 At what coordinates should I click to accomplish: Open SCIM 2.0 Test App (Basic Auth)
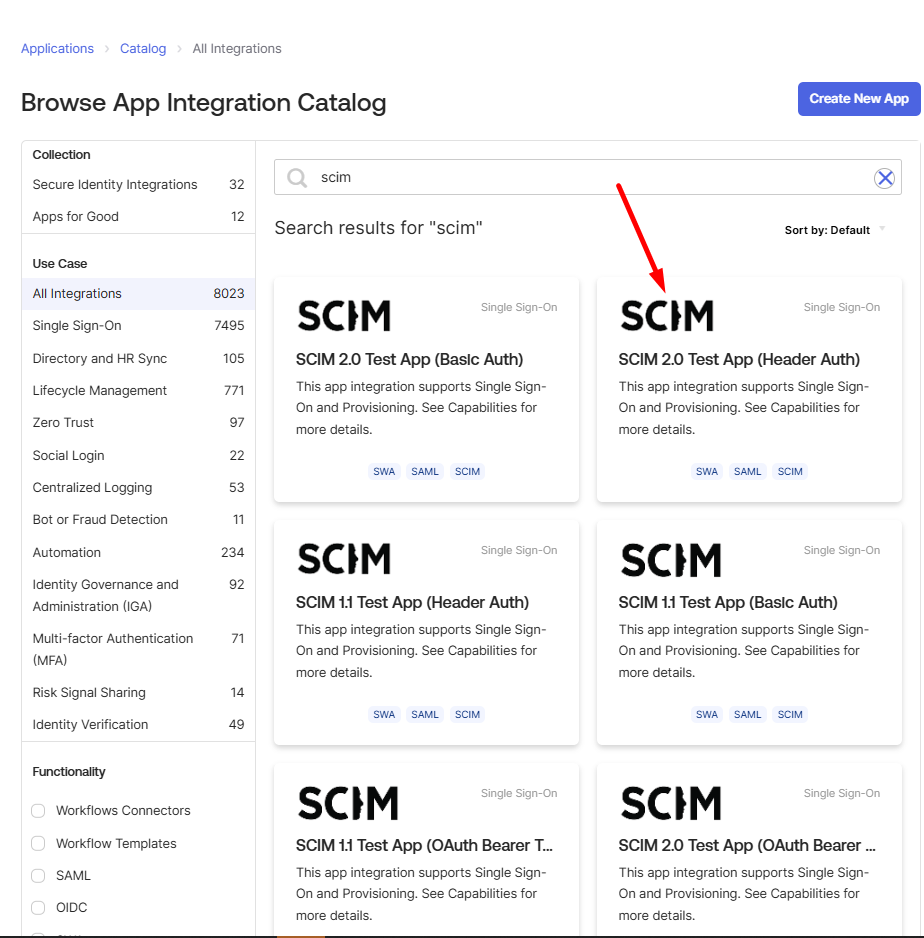click(409, 360)
